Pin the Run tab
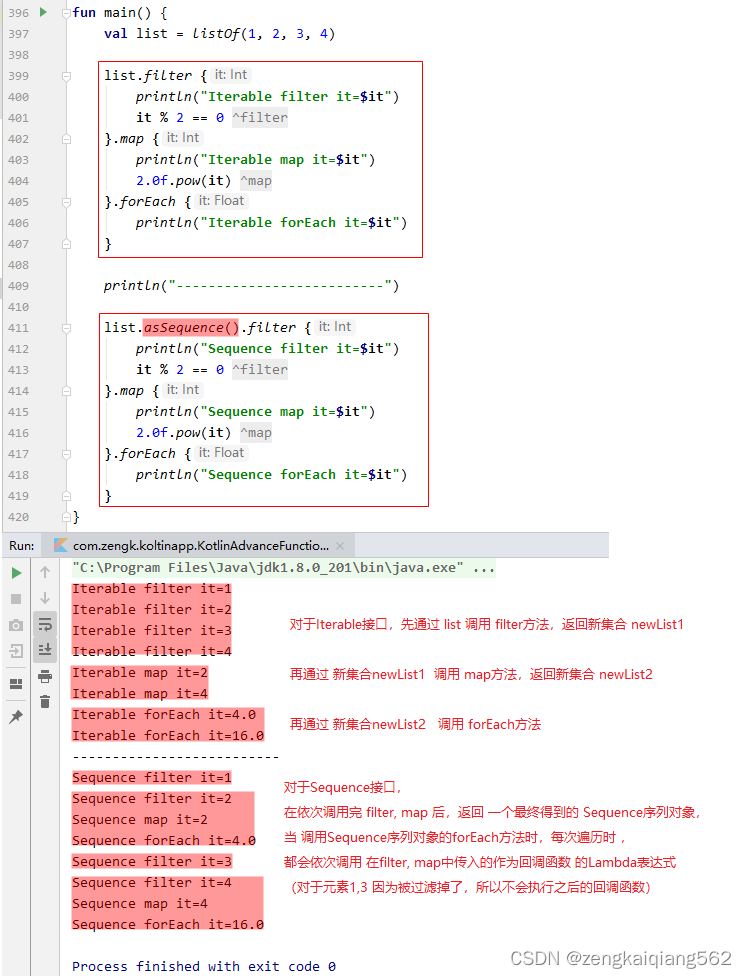This screenshot has height=978, width=746. coord(16,717)
